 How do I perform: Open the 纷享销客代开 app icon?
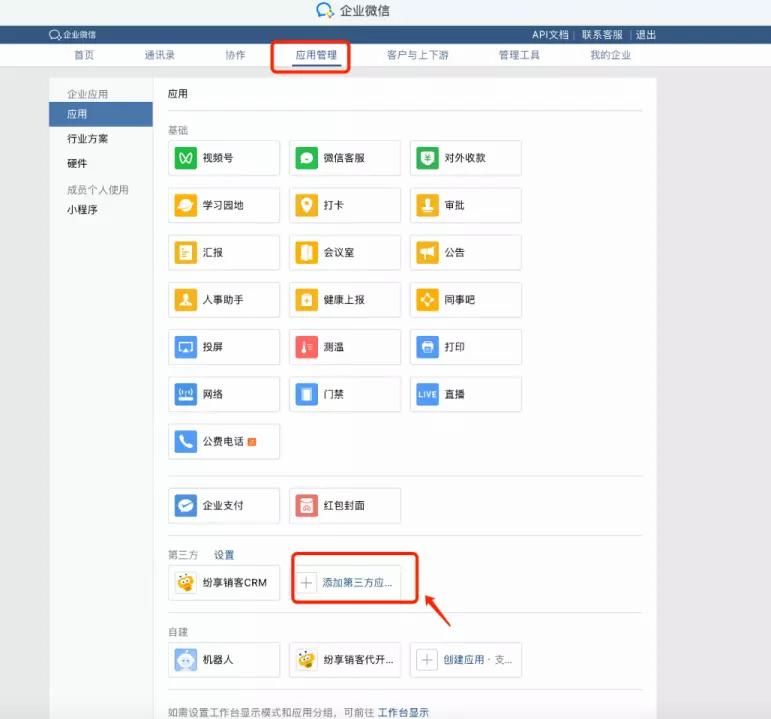(x=306, y=659)
